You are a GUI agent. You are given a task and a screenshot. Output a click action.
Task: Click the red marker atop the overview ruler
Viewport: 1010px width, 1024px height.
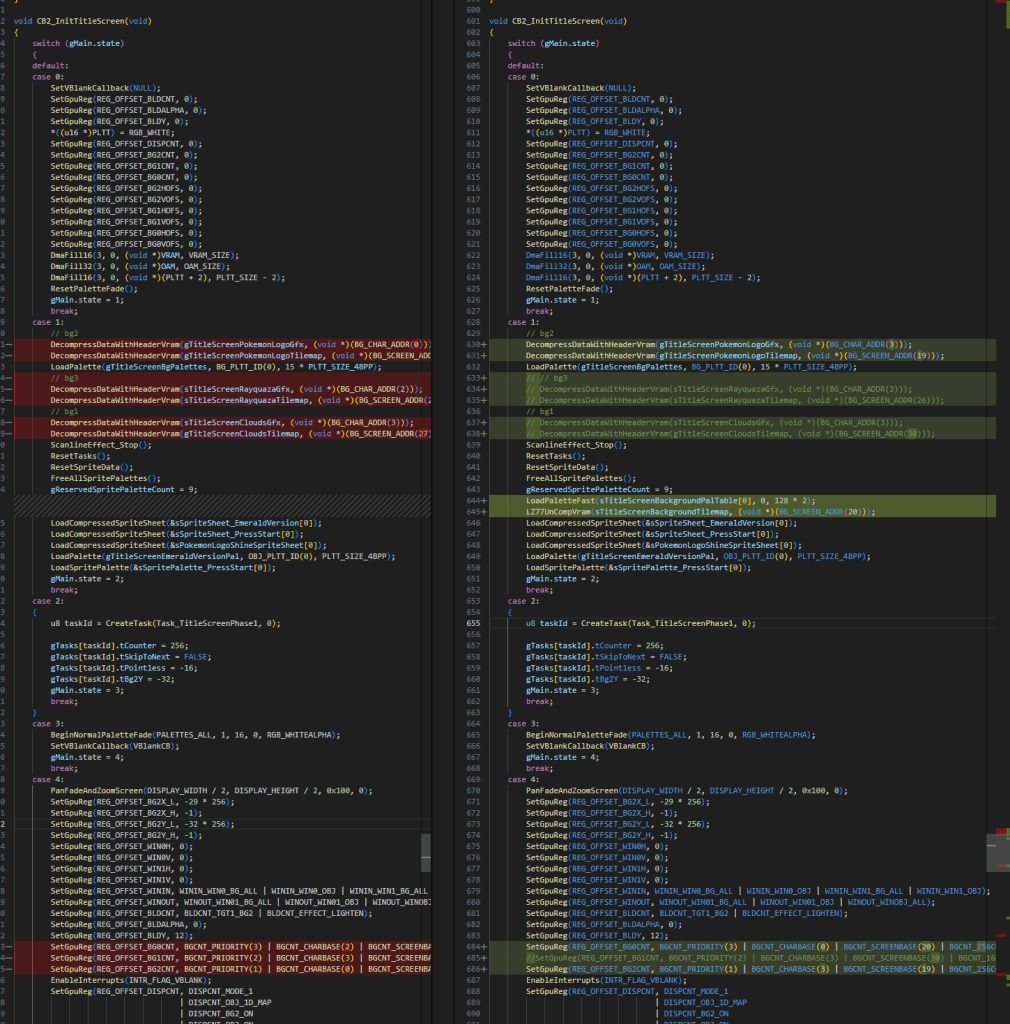(1001, 4)
